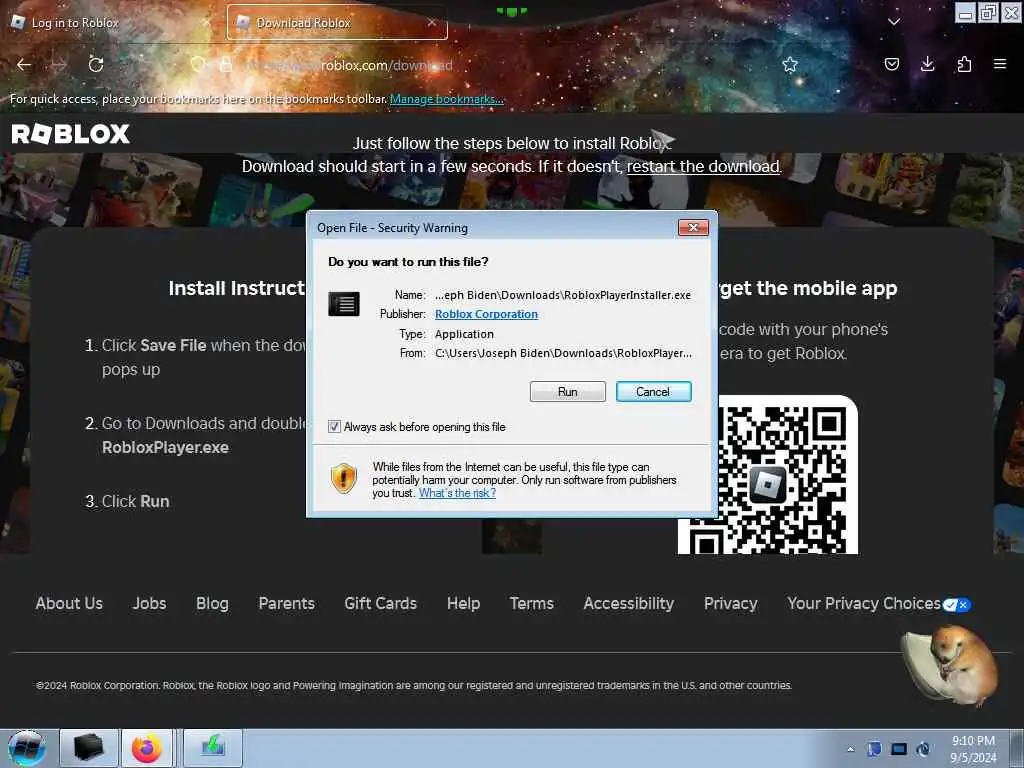Click the globe tray icon beside the clock
This screenshot has width=1024, height=768.
(x=923, y=749)
